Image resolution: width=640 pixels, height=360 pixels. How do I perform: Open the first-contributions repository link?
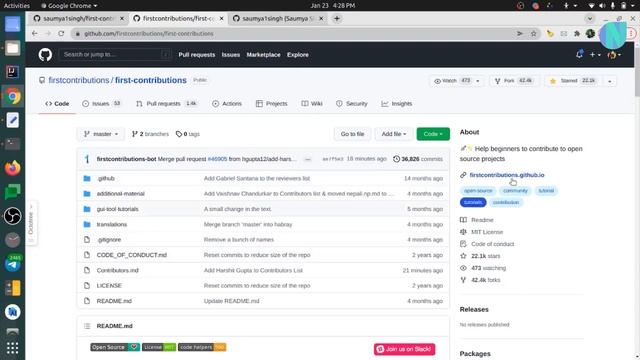151,80
